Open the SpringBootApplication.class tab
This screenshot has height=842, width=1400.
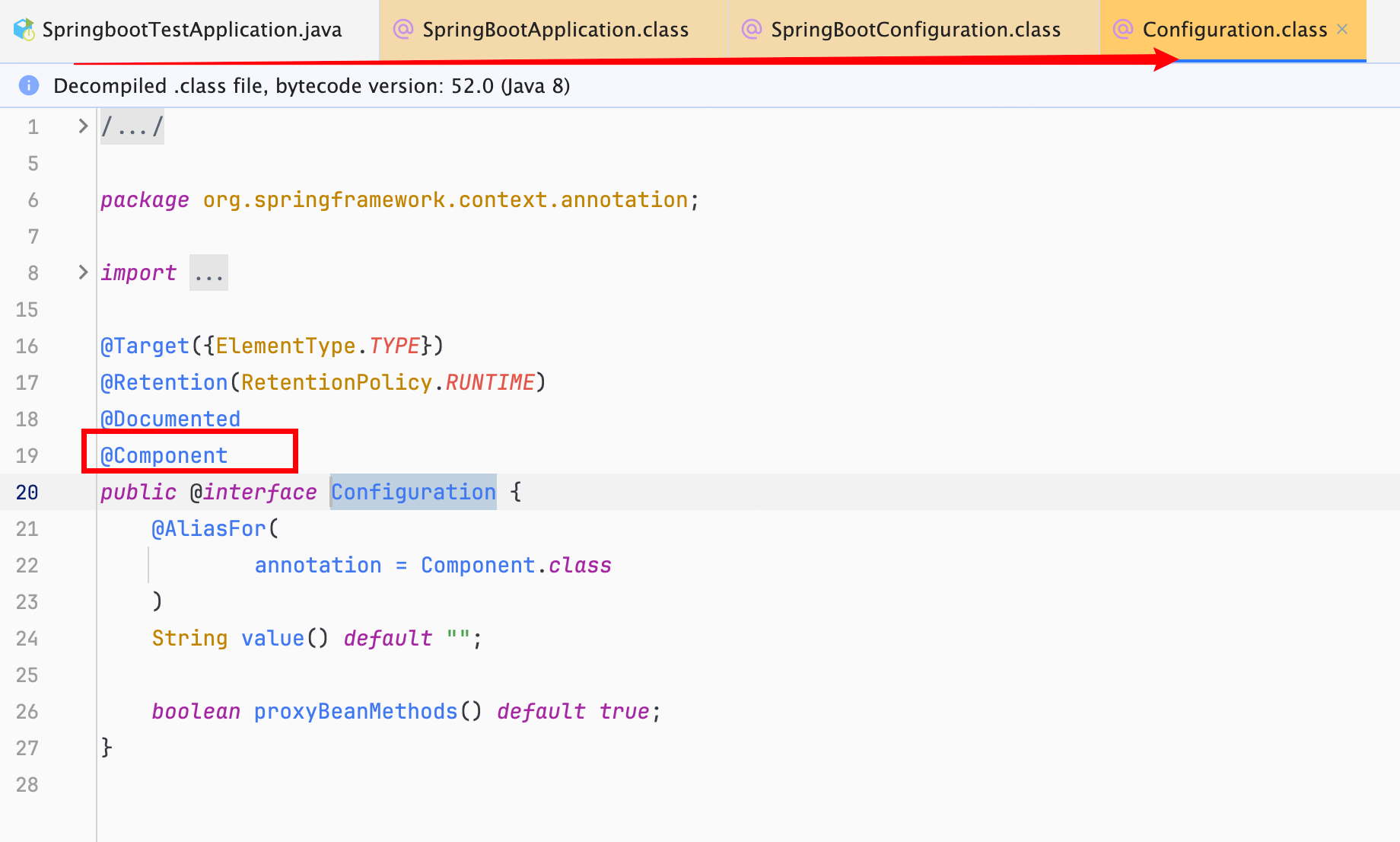click(553, 30)
